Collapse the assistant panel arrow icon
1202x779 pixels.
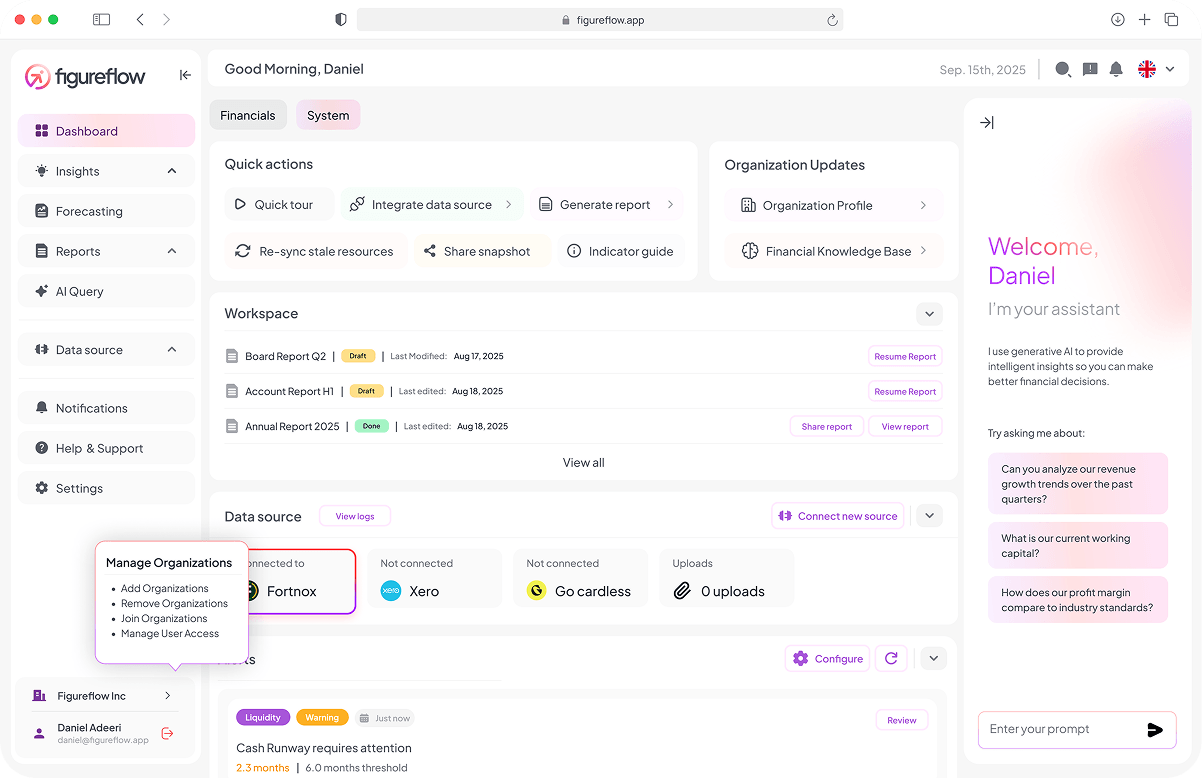tap(987, 123)
